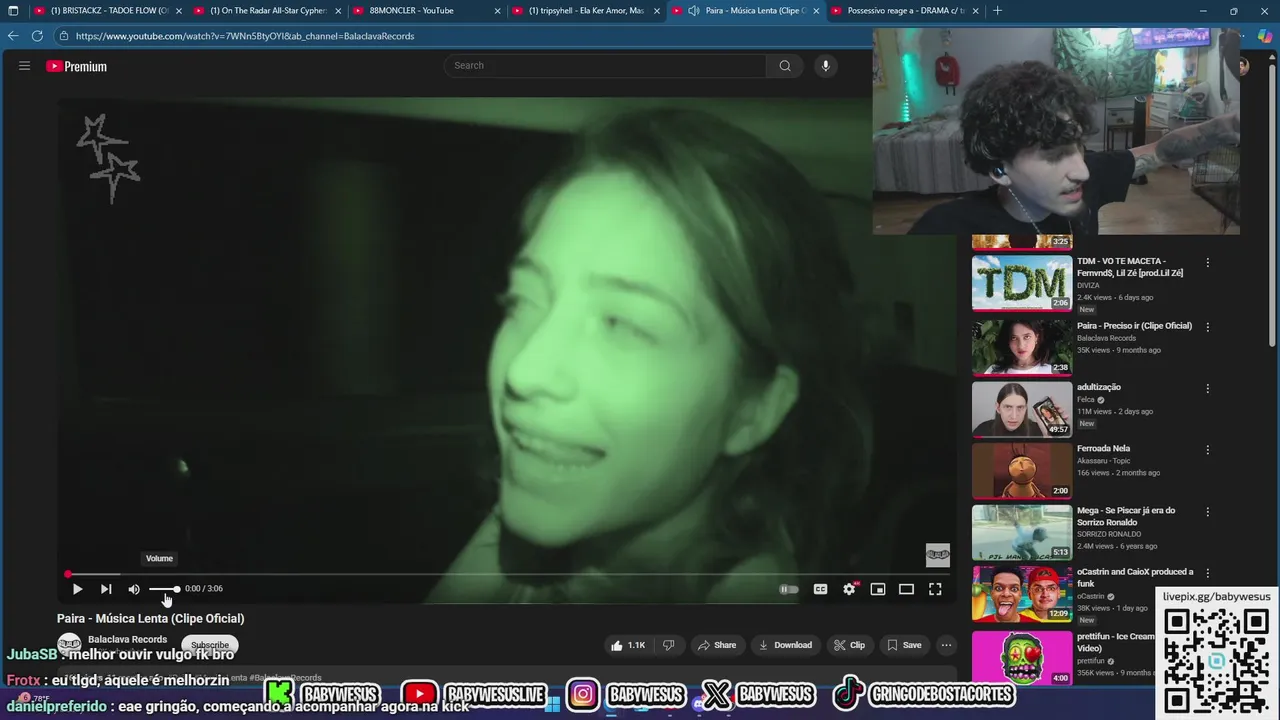Share the Música Lenta video
Image resolution: width=1280 pixels, height=720 pixels.
click(717, 645)
